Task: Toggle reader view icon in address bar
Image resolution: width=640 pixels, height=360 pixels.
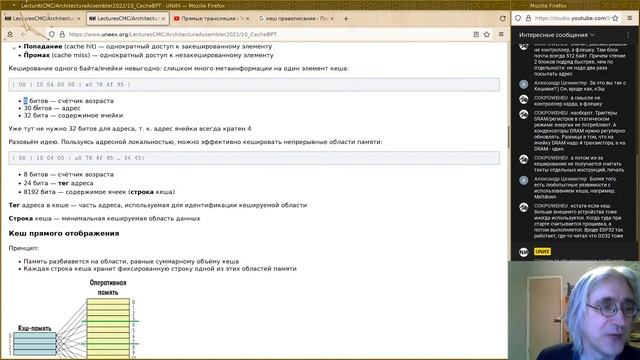Action: pos(476,34)
